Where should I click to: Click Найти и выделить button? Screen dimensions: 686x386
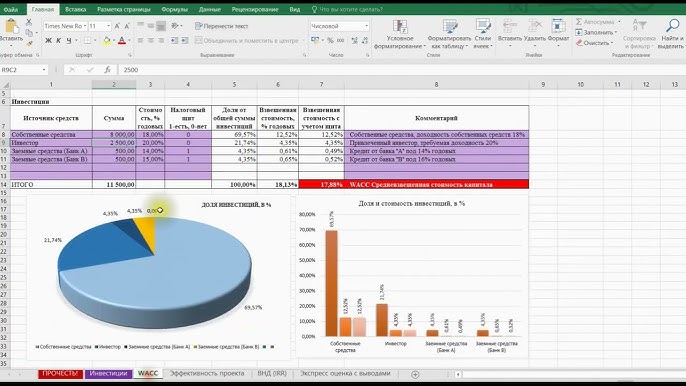coord(672,33)
